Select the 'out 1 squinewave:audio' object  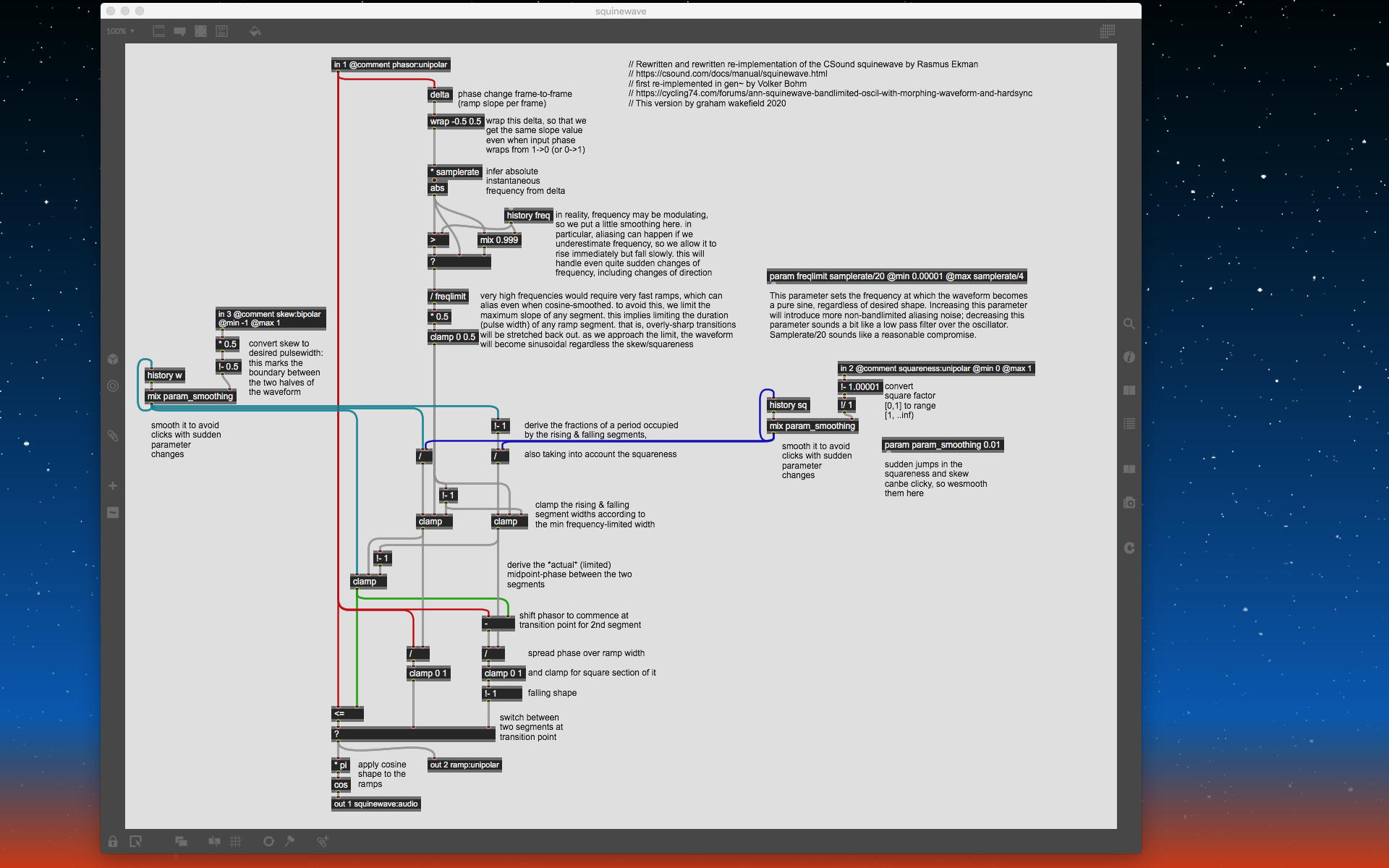coord(375,804)
